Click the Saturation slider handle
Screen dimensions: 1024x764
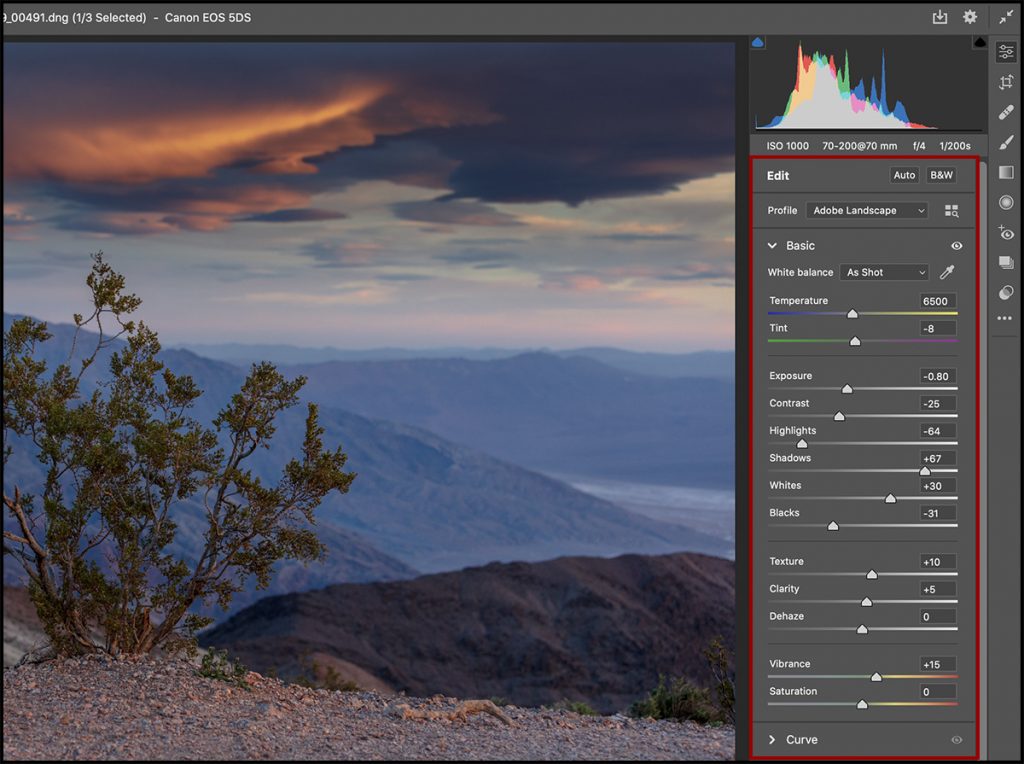pyautogui.click(x=862, y=705)
